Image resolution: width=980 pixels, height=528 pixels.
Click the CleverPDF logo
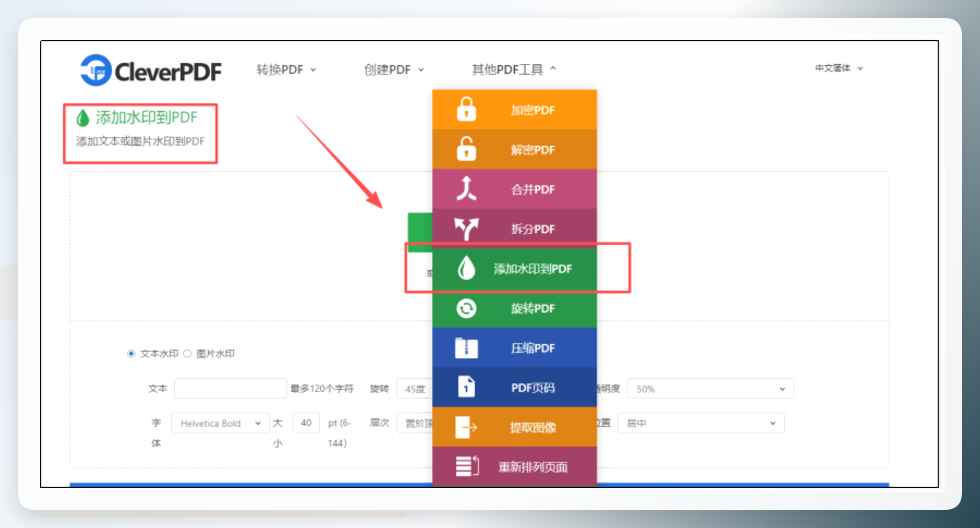[151, 70]
